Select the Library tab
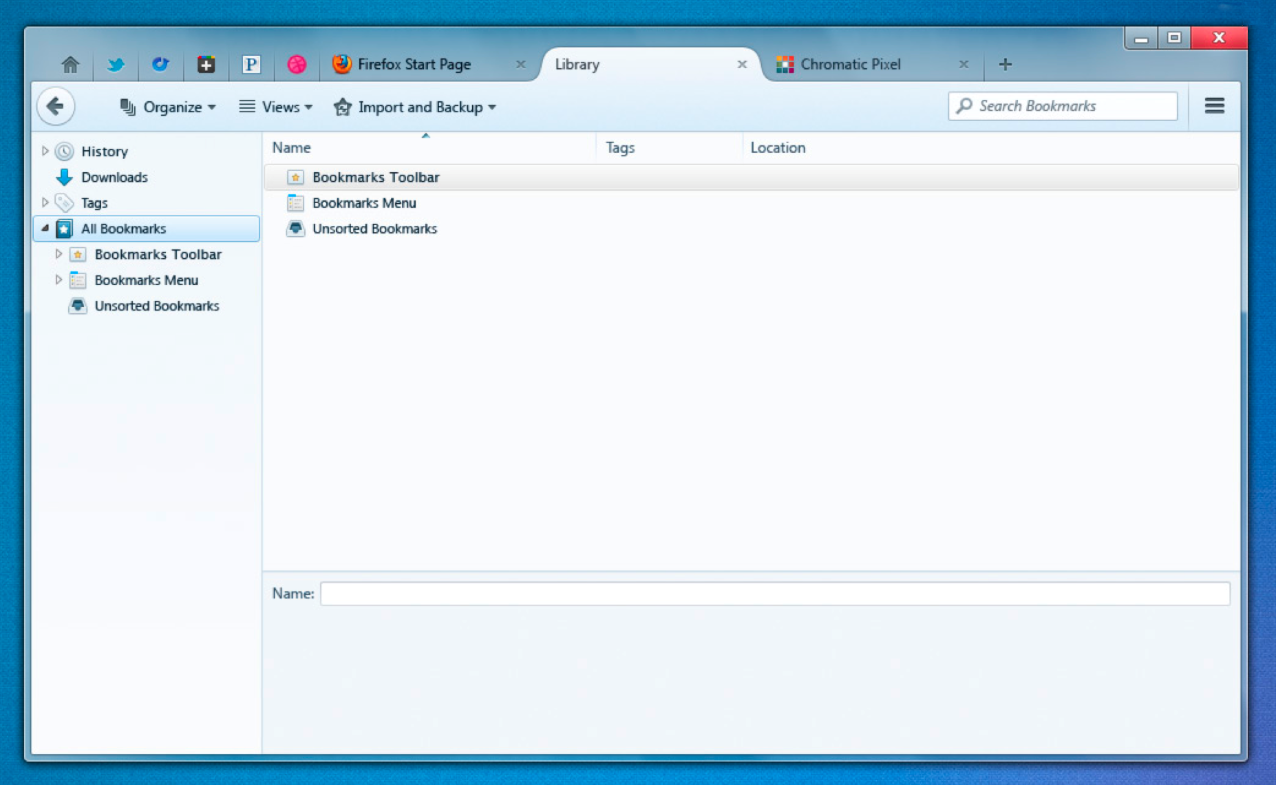This screenshot has height=785, width=1276. coord(650,64)
